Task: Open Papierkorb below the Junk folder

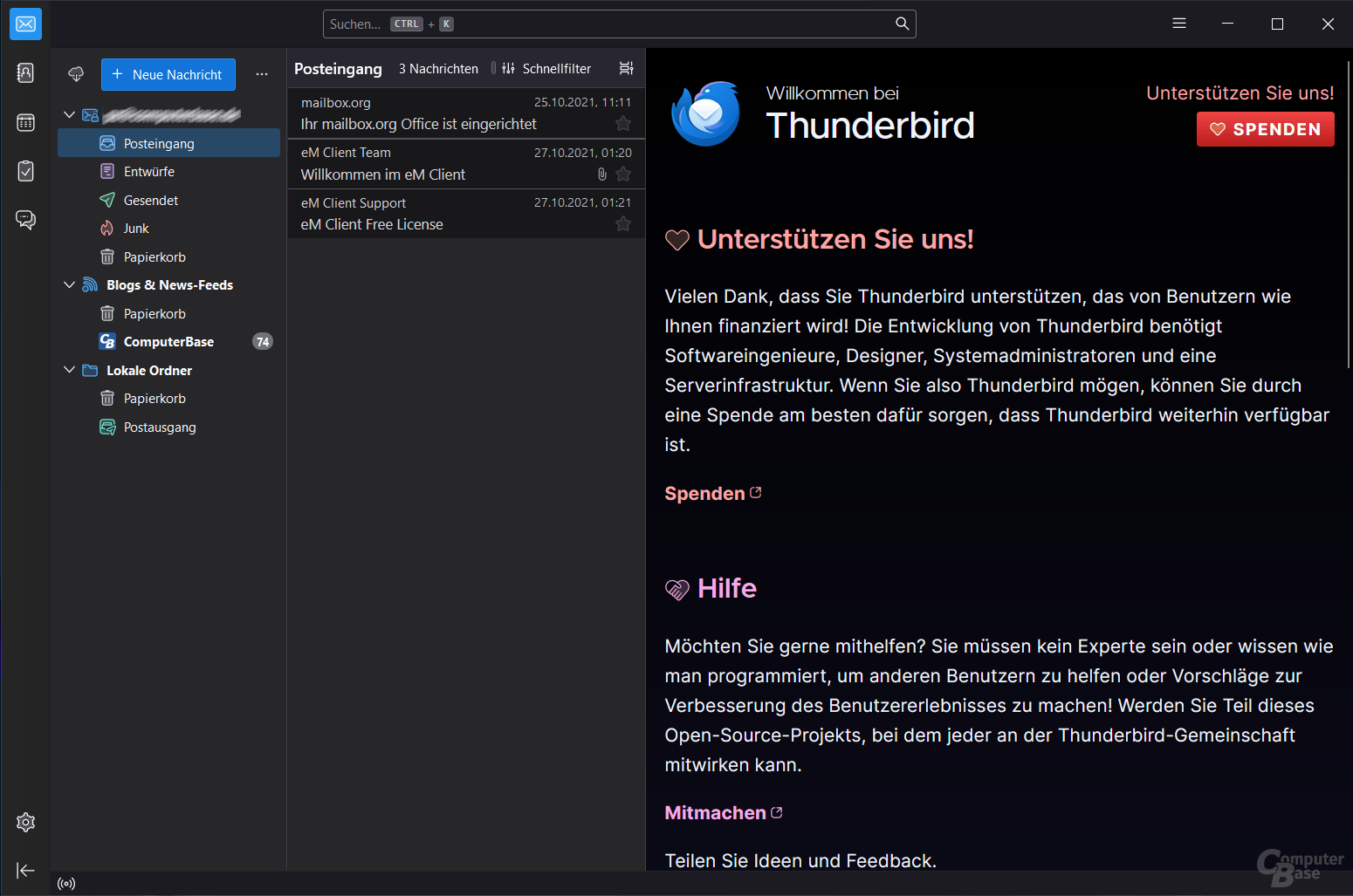Action: coord(168,256)
